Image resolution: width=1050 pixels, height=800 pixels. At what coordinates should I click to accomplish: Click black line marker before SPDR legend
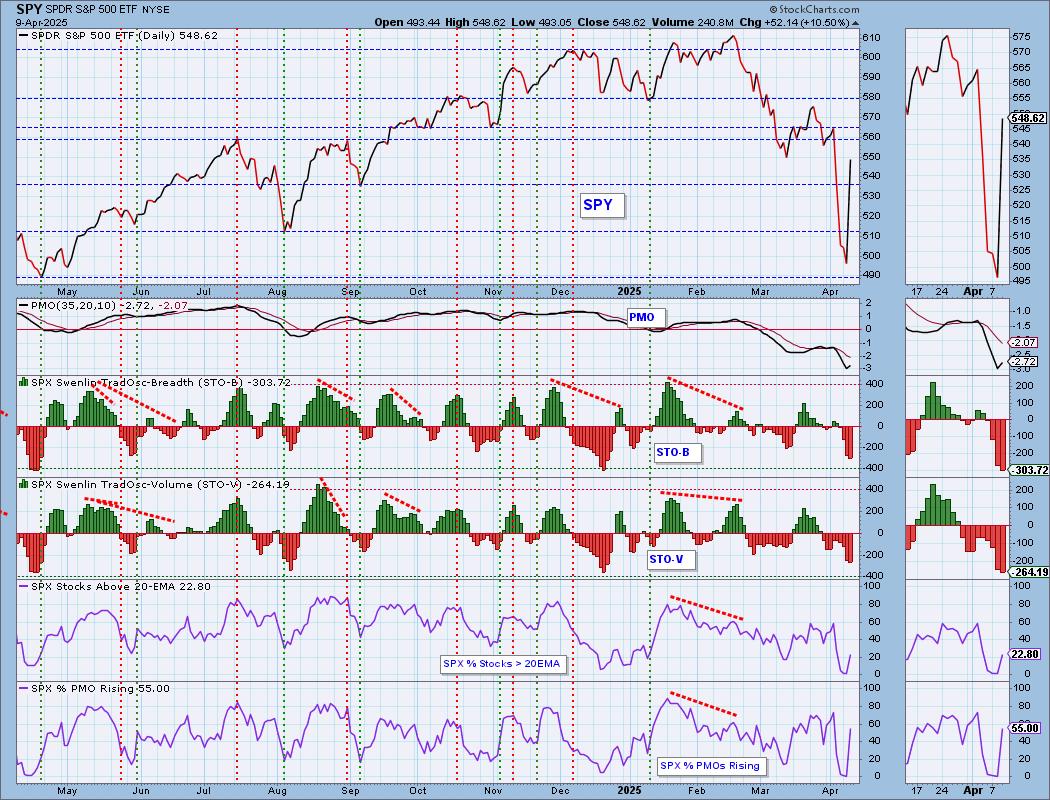coord(24,35)
